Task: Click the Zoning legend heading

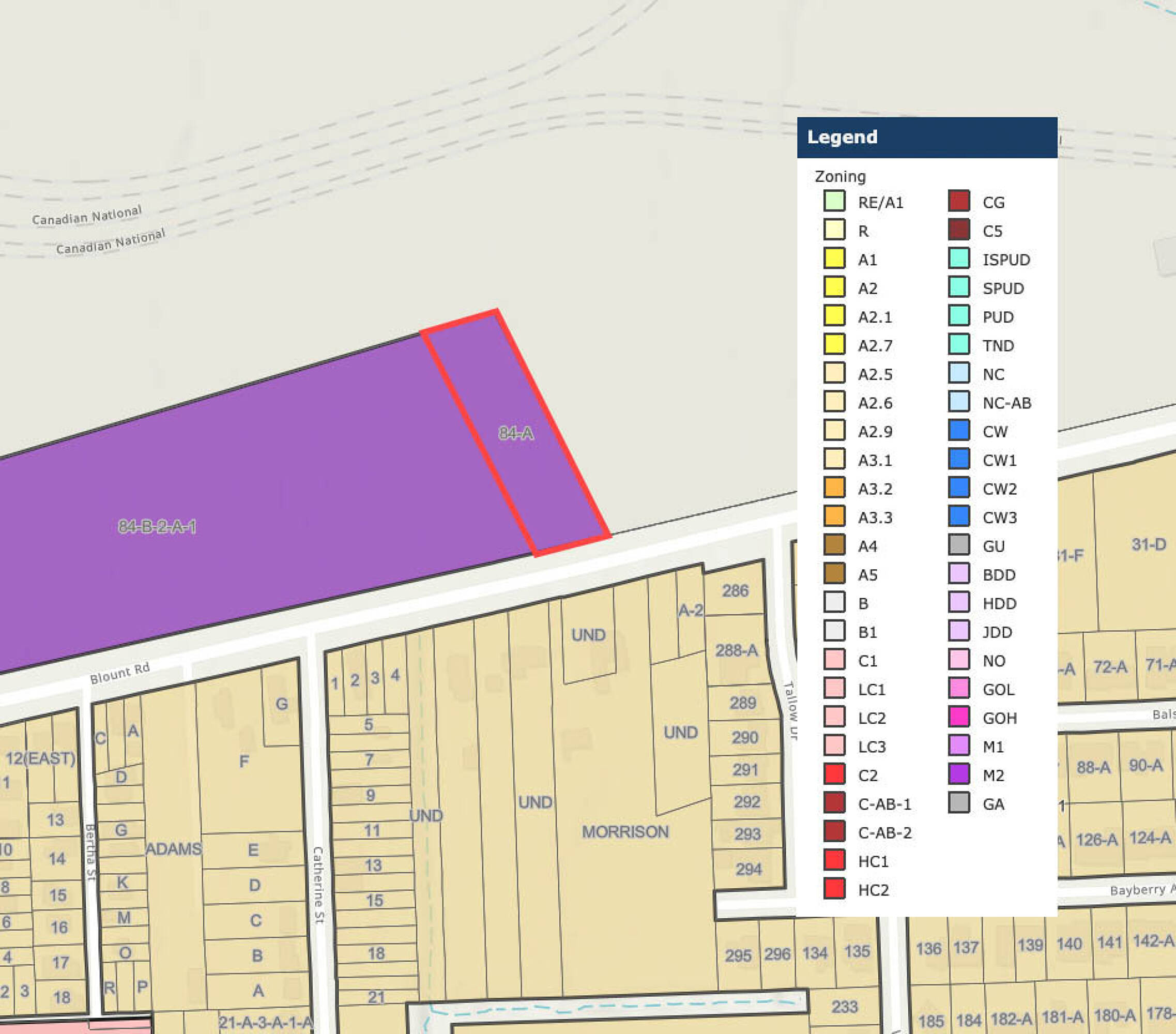Action: (x=839, y=176)
